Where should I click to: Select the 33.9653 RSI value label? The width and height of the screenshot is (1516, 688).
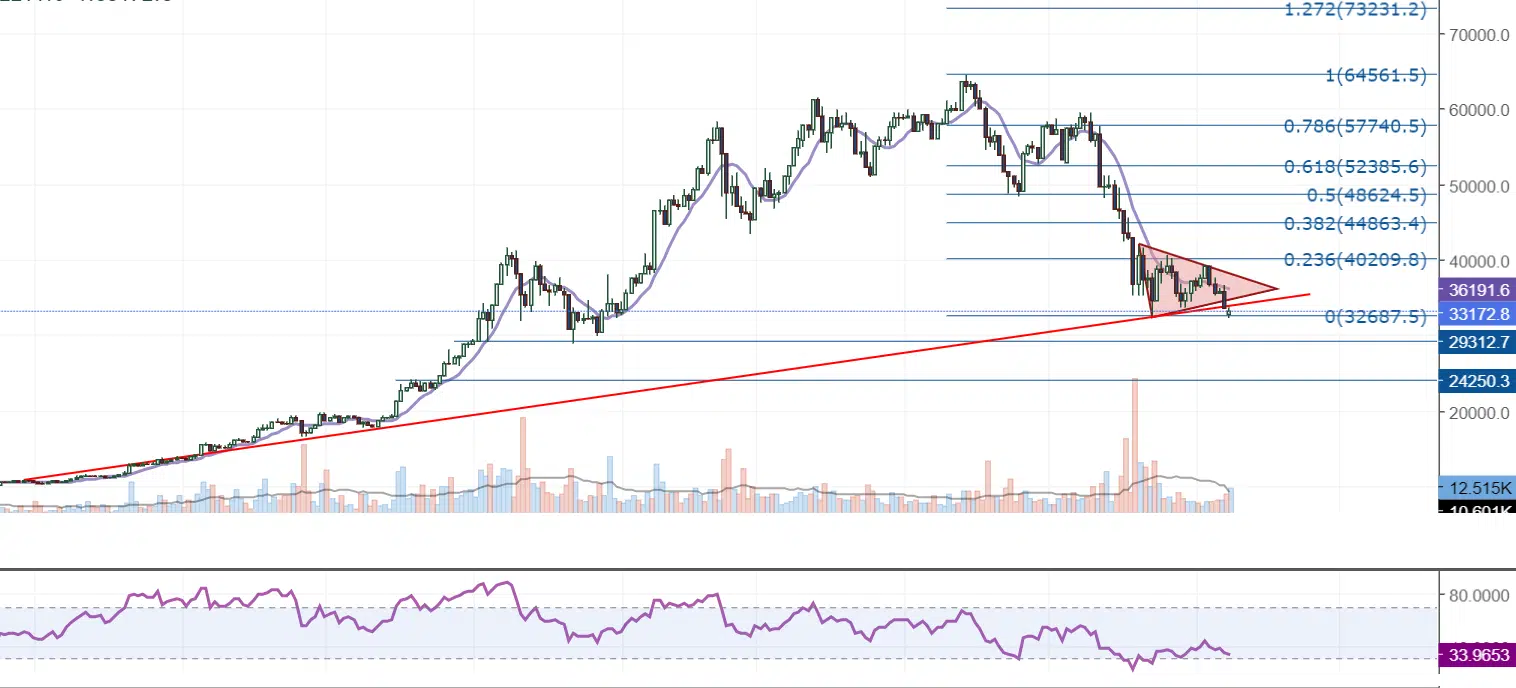click(x=1476, y=657)
